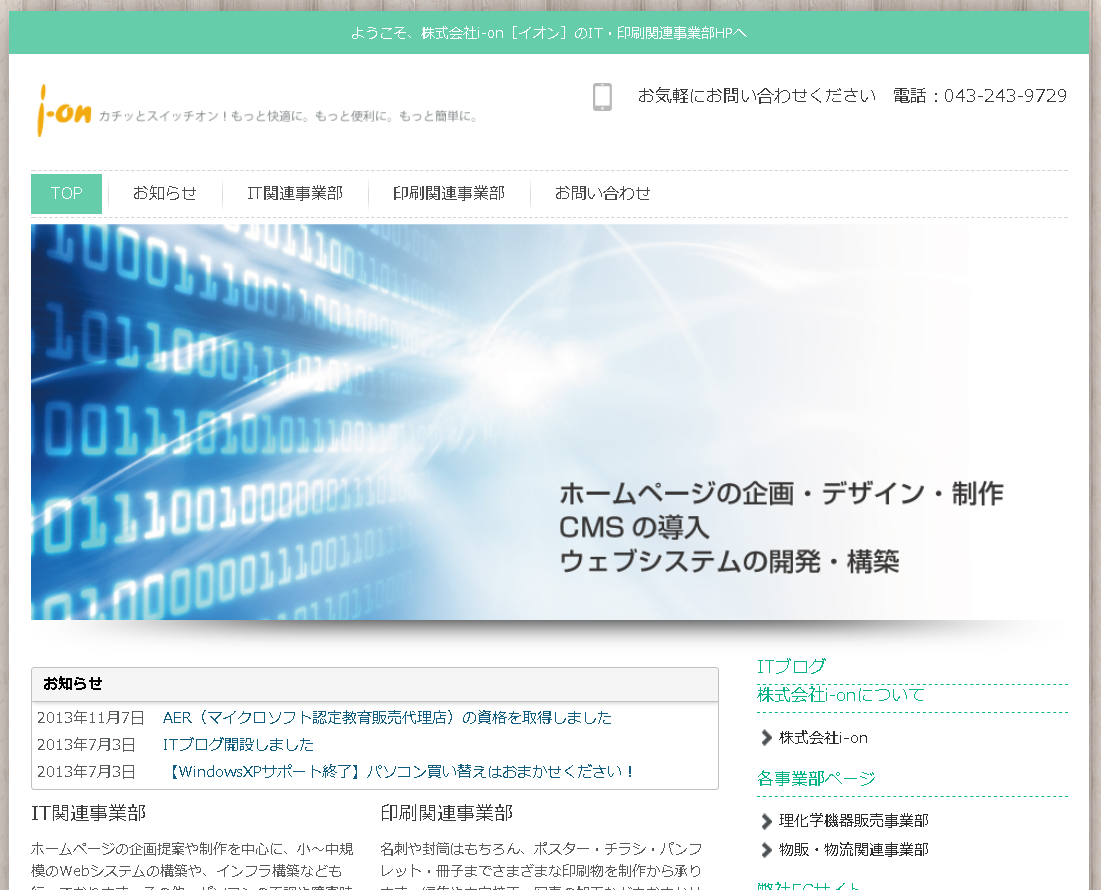Click the chevron beside 理化学機器販売事業部
This screenshot has width=1101, height=890.
point(767,821)
